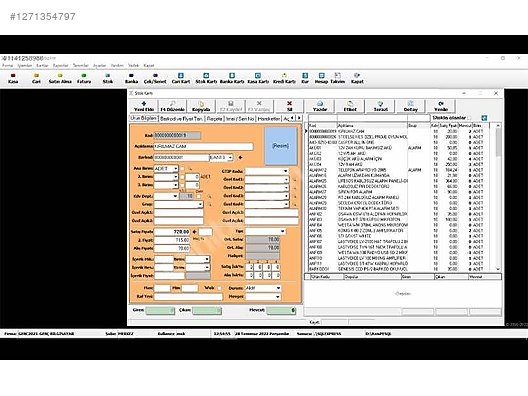The width and height of the screenshot is (528, 396).
Task: Click the blue icon right of Stokta olanlar
Action: click(x=484, y=118)
